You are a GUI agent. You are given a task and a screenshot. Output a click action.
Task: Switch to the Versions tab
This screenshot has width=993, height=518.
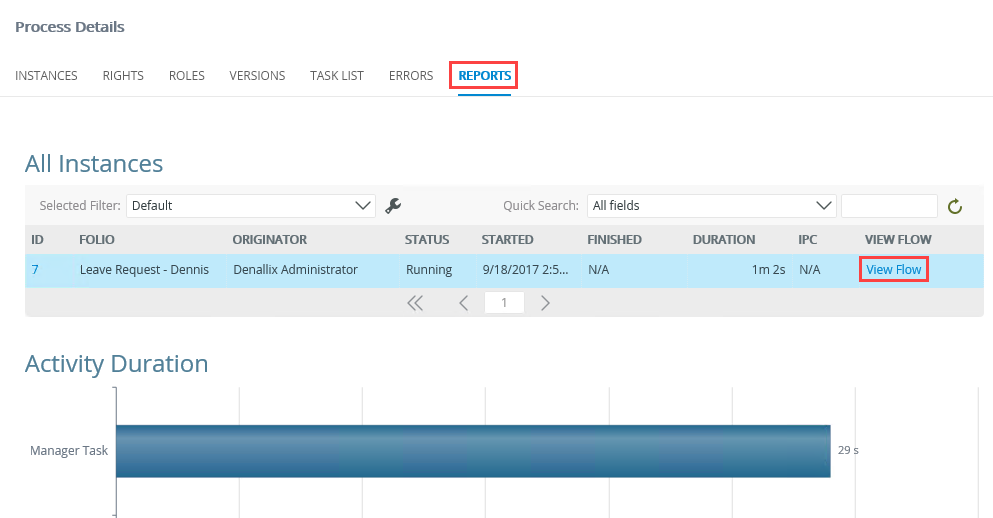point(257,75)
